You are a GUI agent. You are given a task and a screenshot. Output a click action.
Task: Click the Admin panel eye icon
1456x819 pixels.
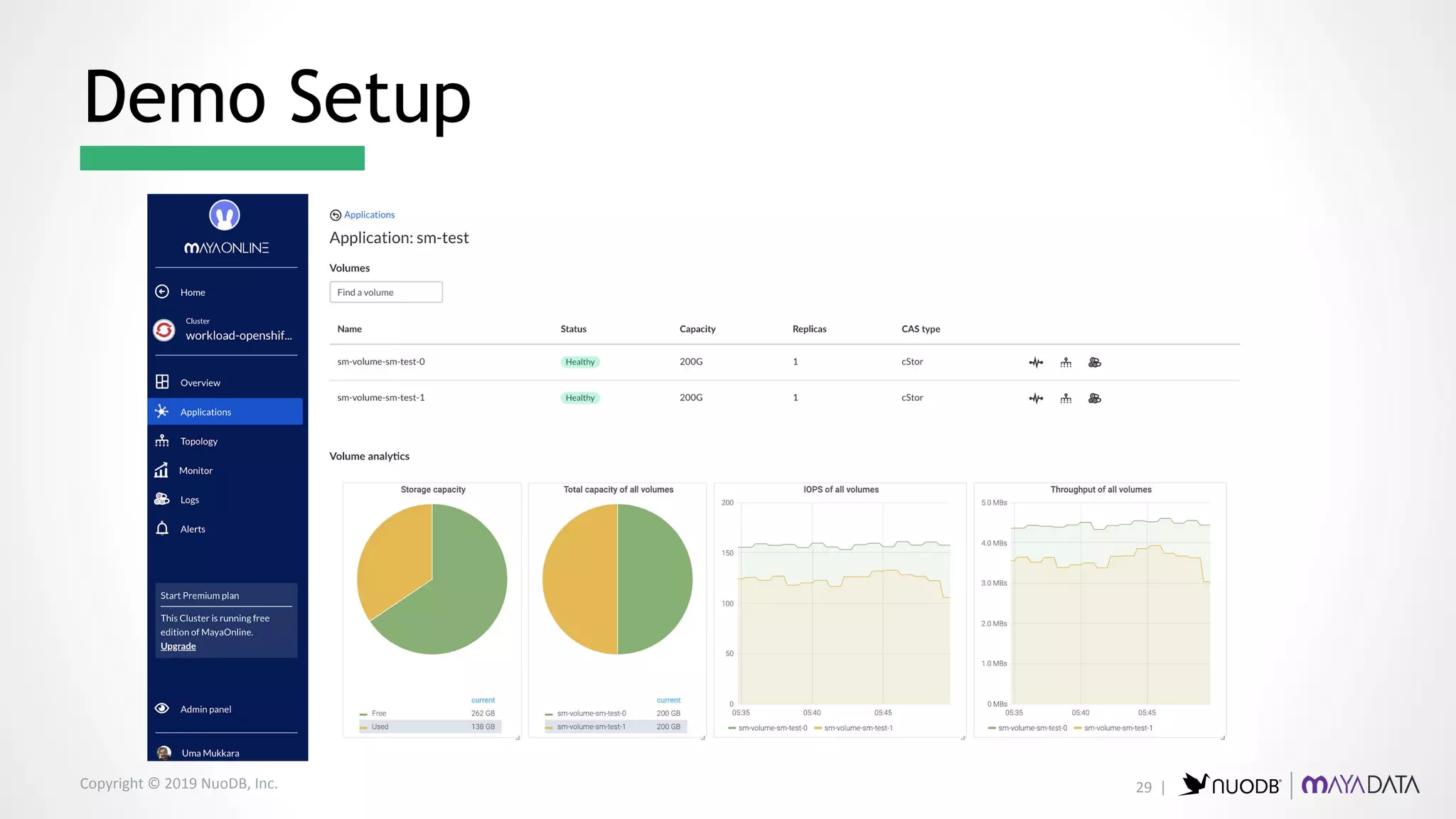pyautogui.click(x=162, y=708)
